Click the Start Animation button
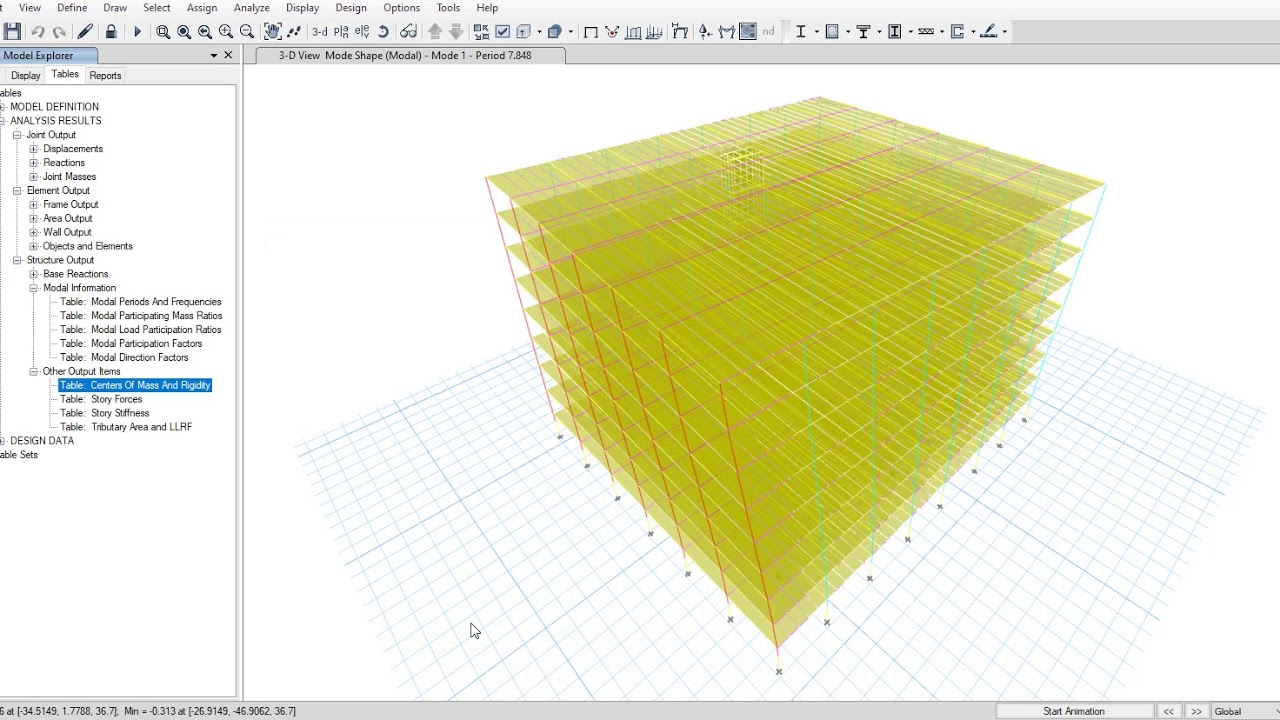Image resolution: width=1280 pixels, height=720 pixels. (x=1074, y=711)
